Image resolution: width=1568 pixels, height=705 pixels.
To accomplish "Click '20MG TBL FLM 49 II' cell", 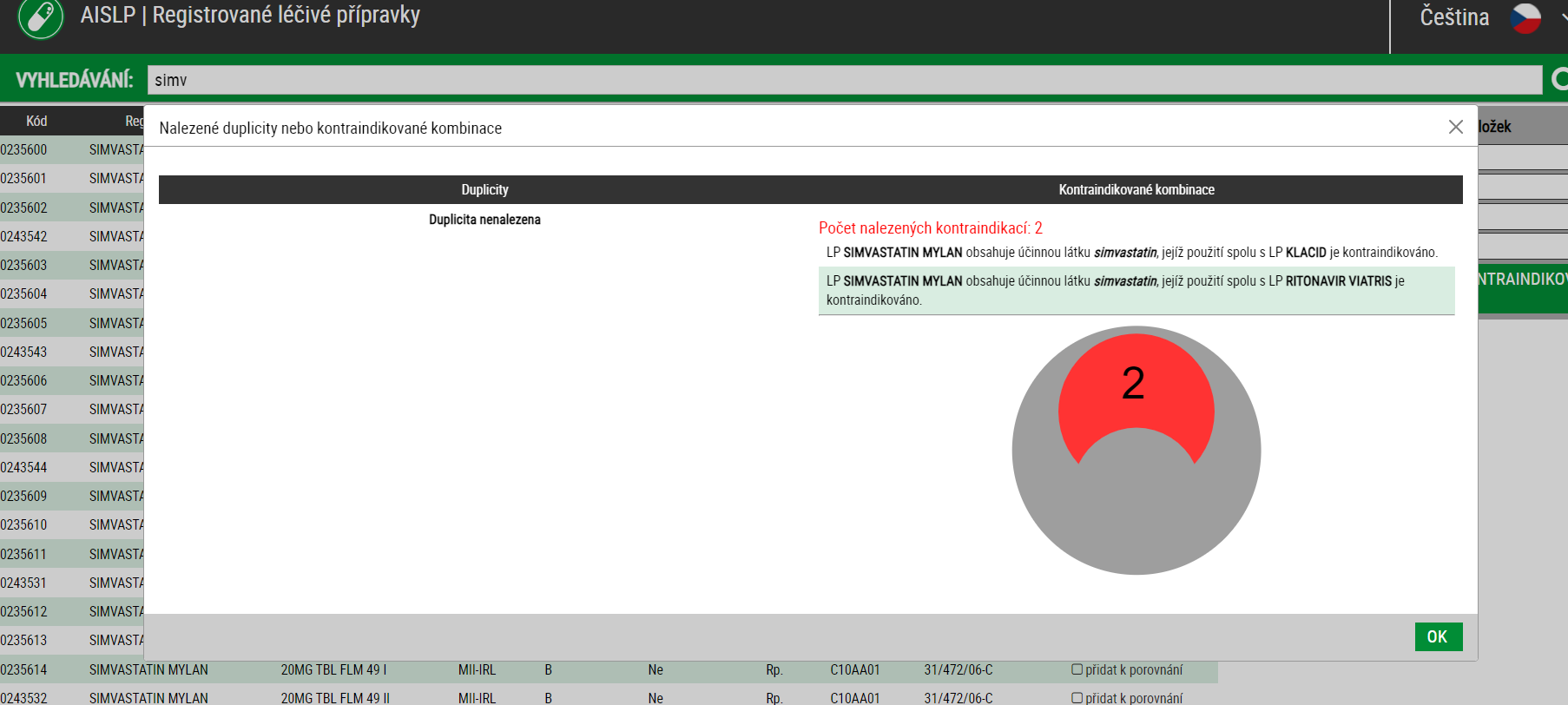I will tap(335, 698).
